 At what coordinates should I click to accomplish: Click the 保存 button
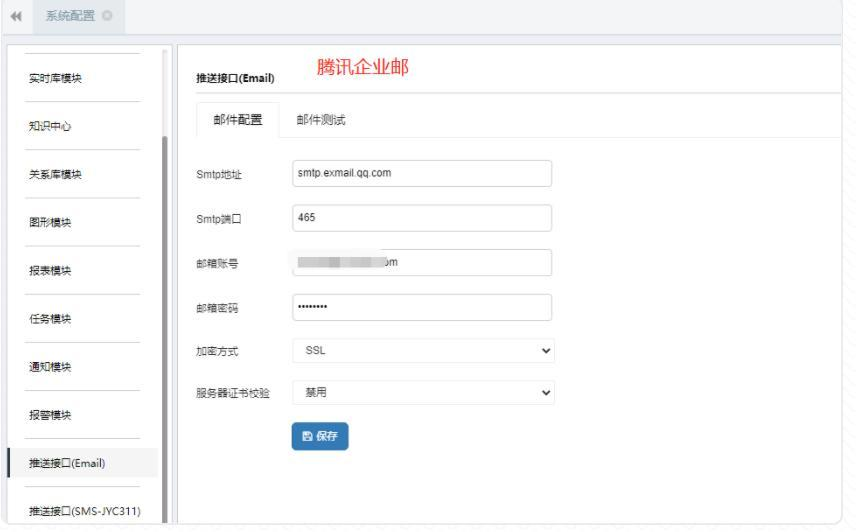(x=320, y=436)
